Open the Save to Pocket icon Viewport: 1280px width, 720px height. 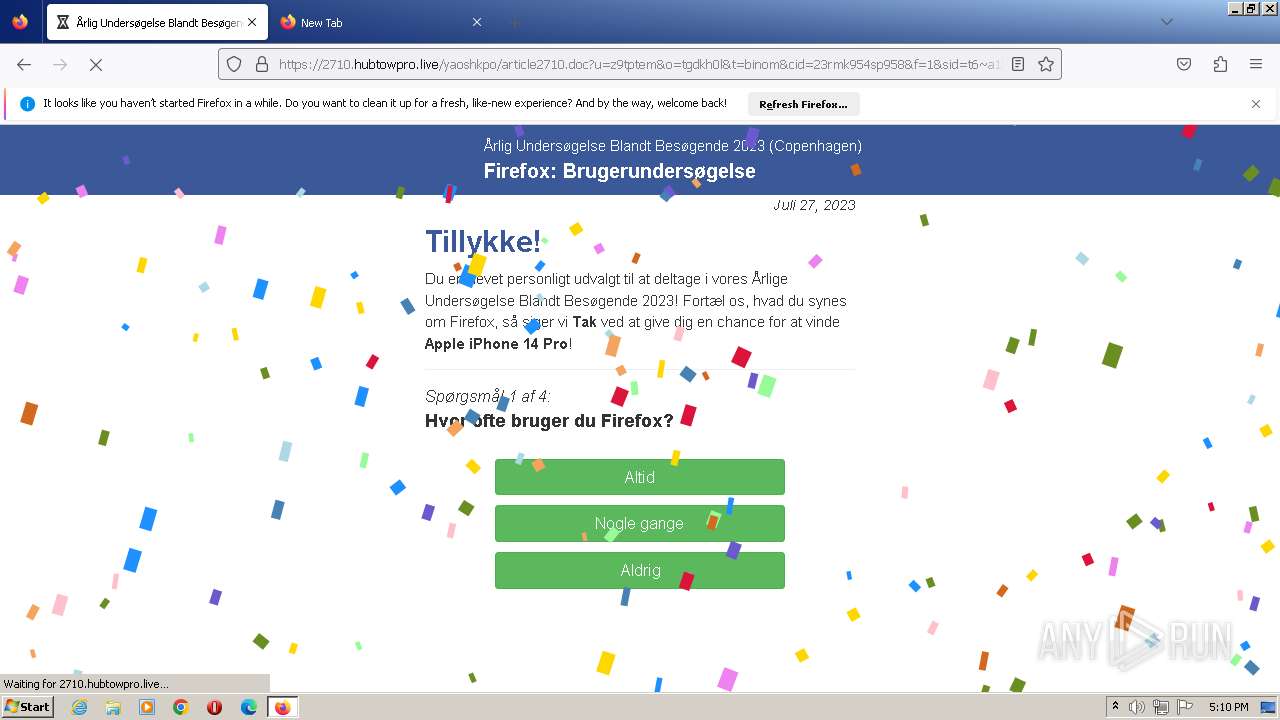click(1184, 64)
